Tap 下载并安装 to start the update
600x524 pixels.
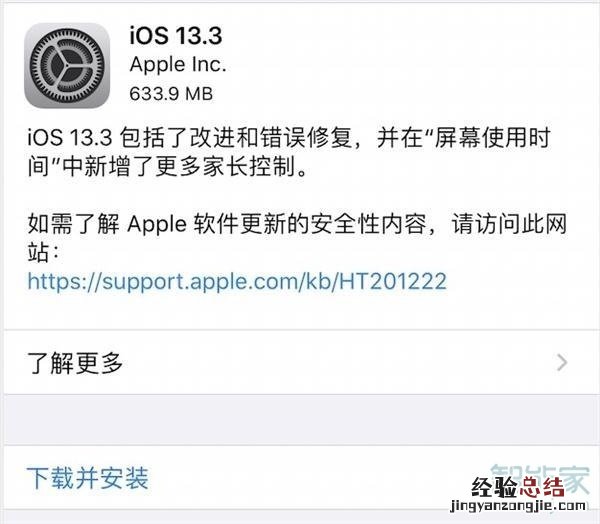[x=87, y=478]
